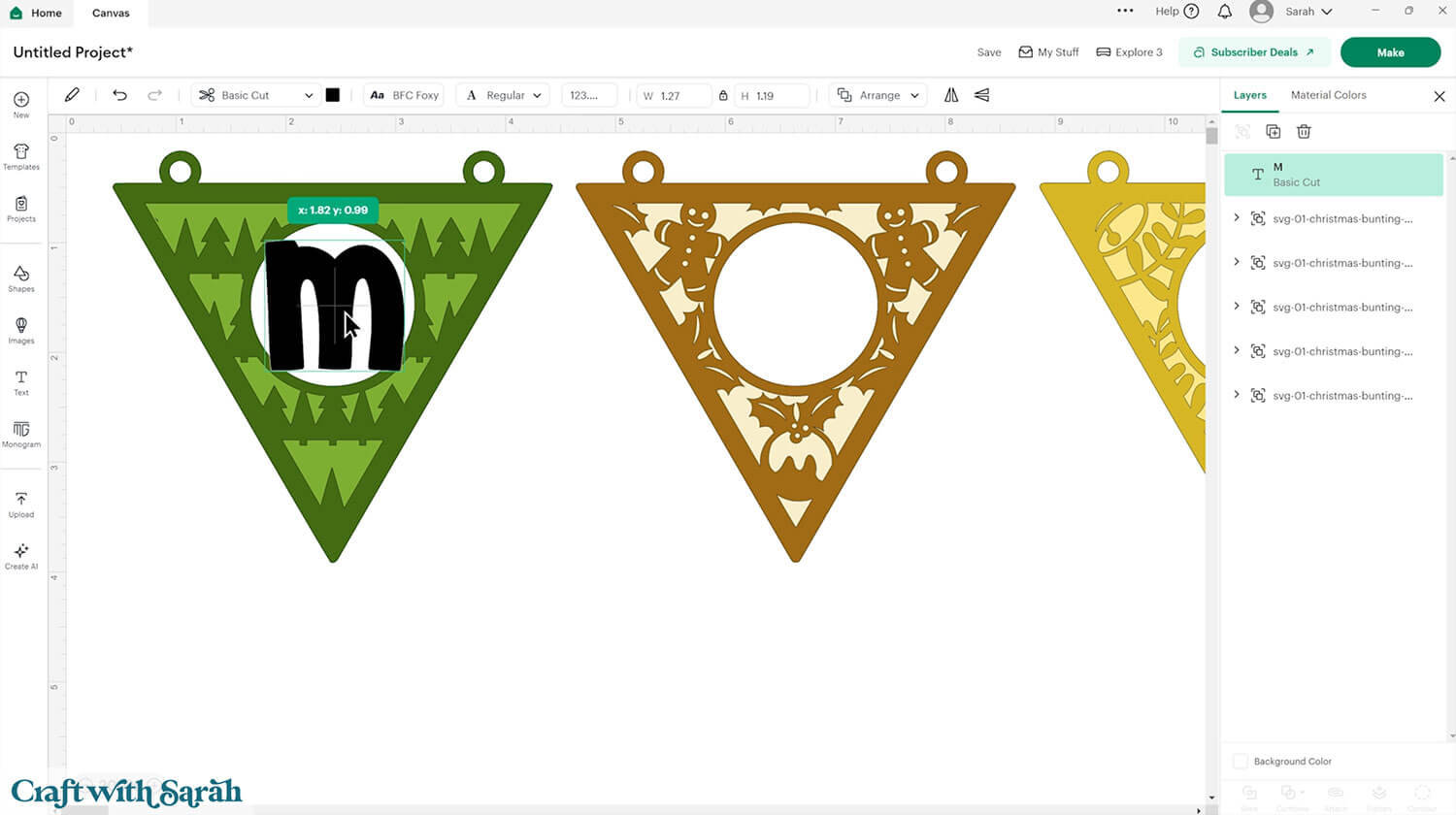Open the Shapes panel in the left sidebar
This screenshot has width=1456, height=815.
20,279
